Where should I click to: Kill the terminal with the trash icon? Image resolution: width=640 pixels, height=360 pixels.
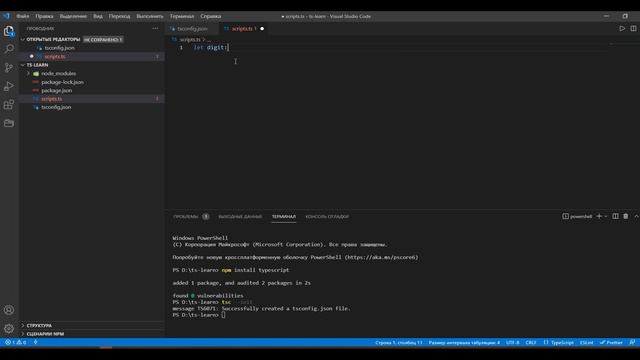pos(626,216)
